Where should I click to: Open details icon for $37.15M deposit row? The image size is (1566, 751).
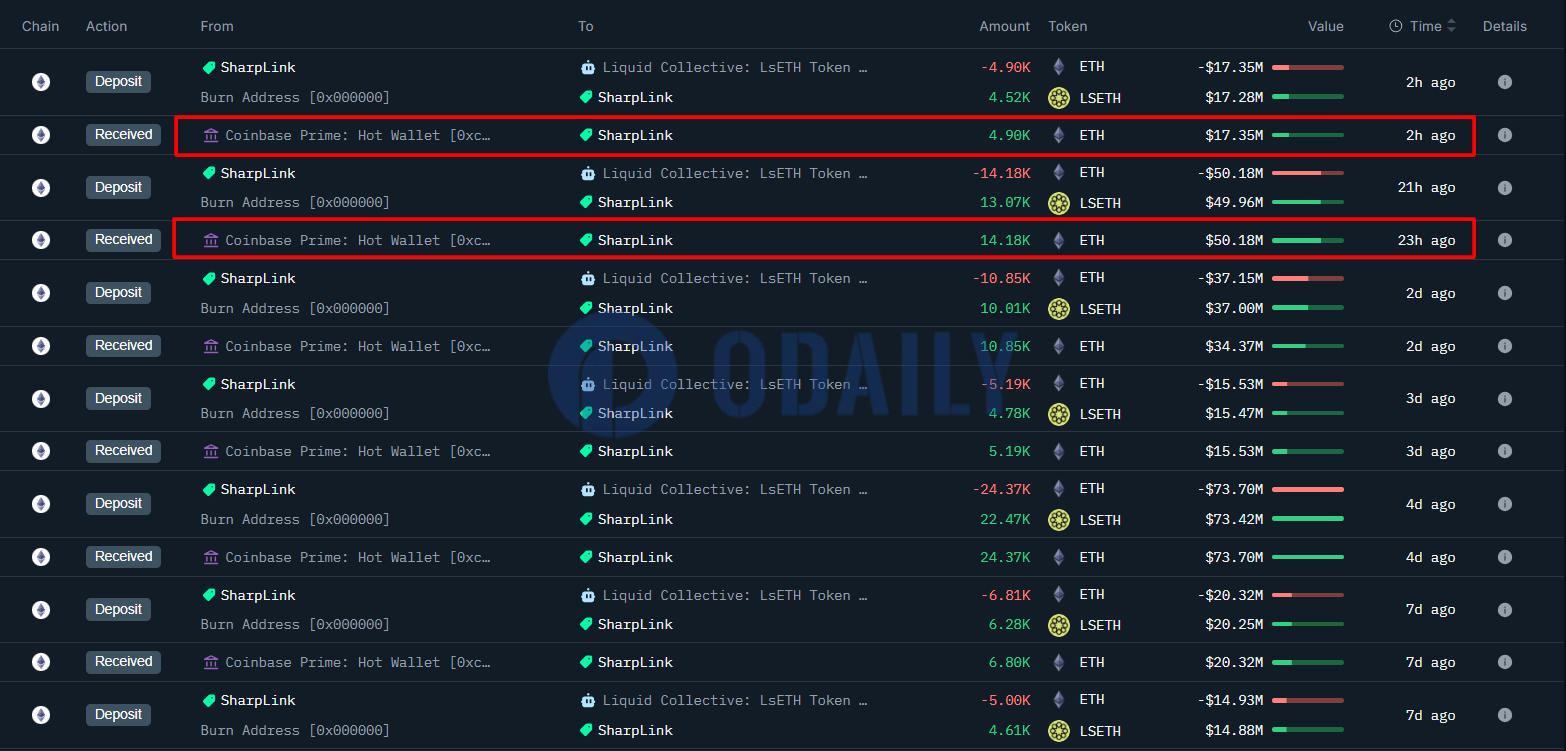coord(1504,293)
